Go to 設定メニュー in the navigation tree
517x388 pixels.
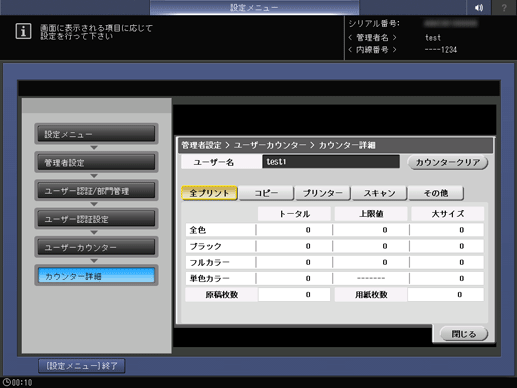pyautogui.click(x=96, y=134)
